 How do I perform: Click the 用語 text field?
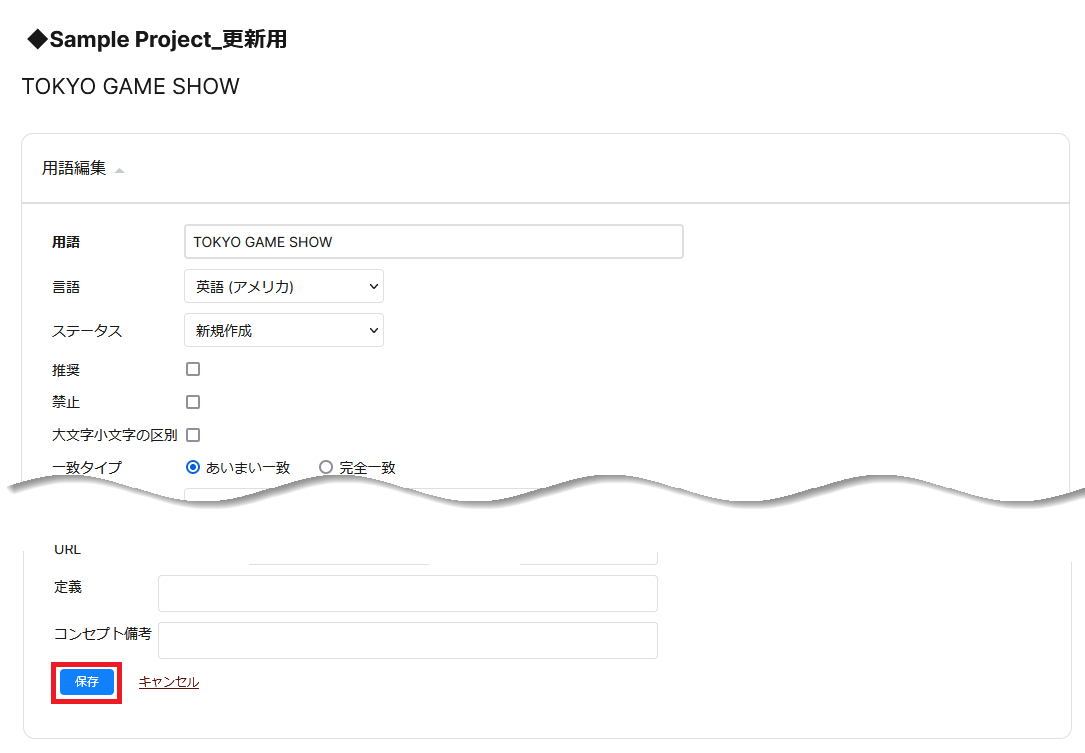[433, 242]
